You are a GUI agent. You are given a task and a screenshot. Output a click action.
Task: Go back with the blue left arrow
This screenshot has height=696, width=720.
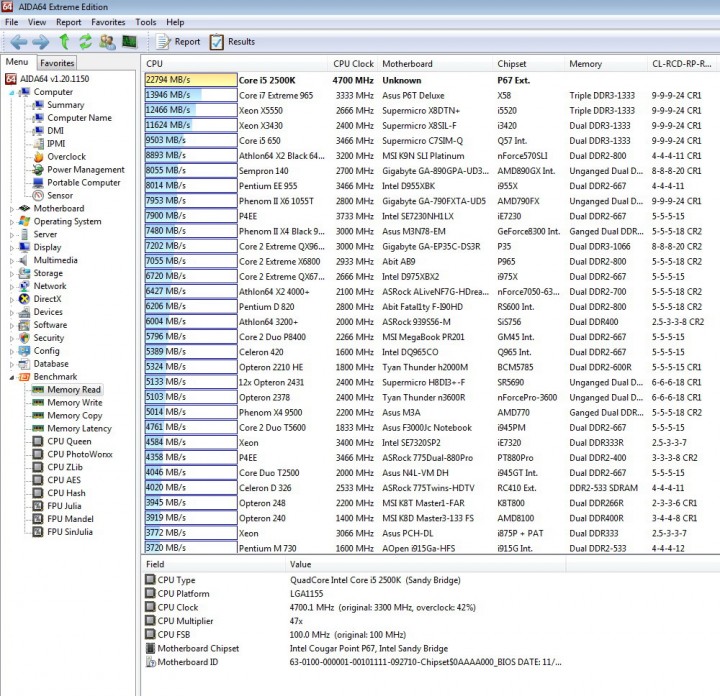click(x=19, y=42)
